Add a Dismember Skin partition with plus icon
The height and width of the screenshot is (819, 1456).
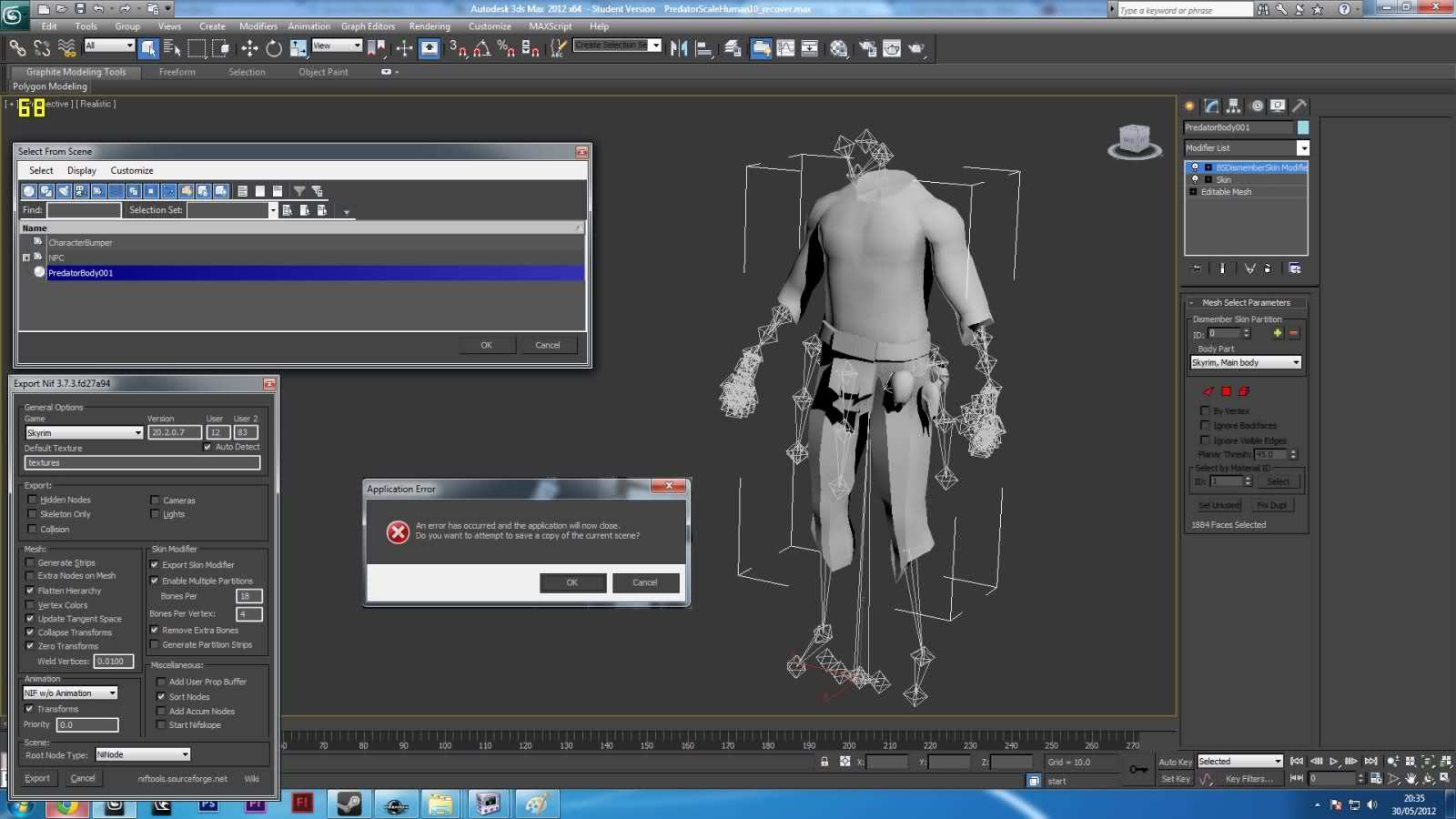(x=1278, y=333)
